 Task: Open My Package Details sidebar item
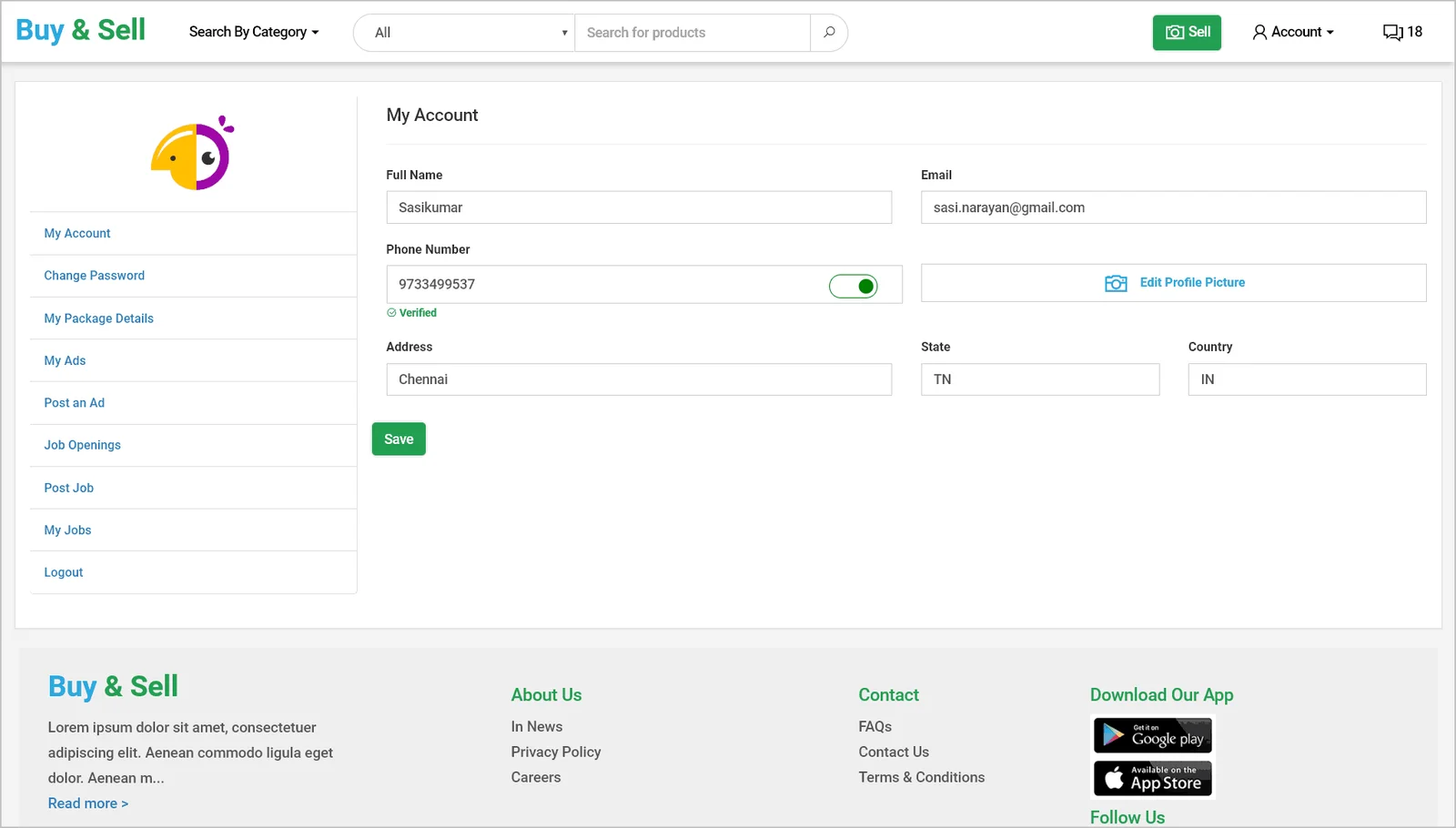pos(99,318)
